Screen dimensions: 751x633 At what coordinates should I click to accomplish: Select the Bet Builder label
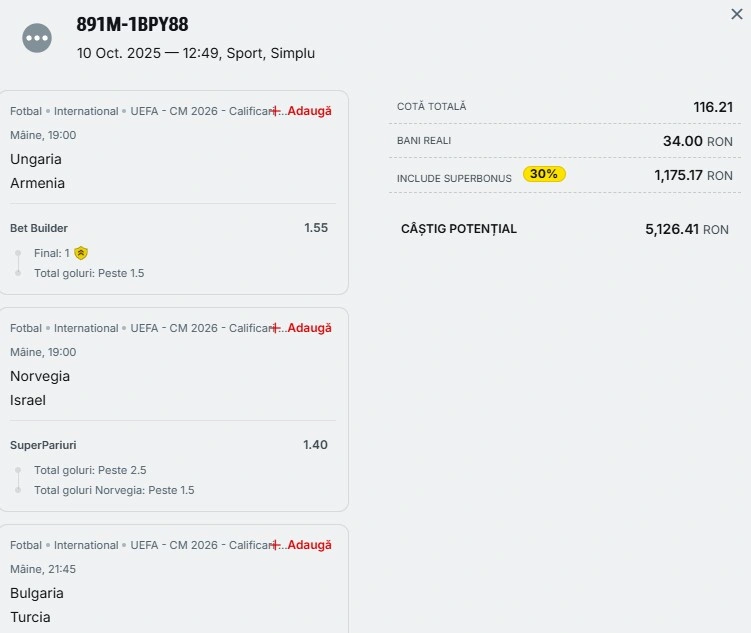coord(39,228)
